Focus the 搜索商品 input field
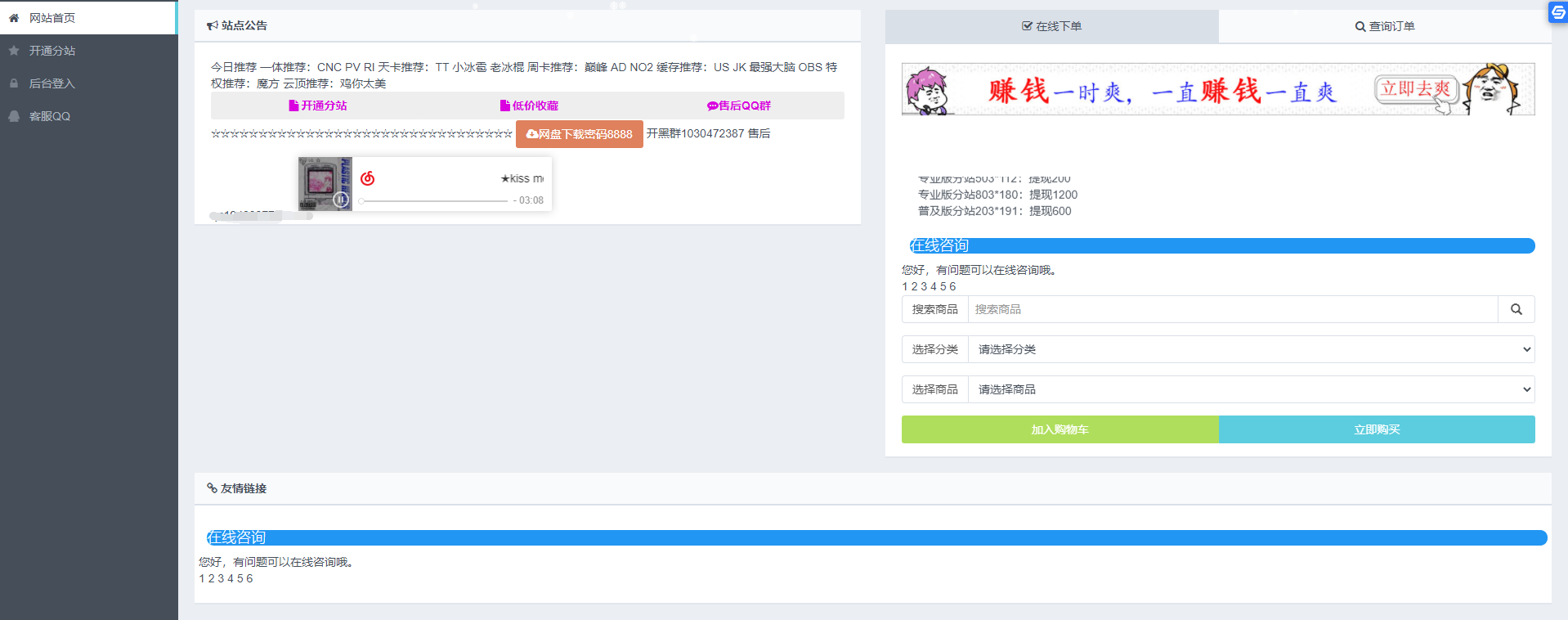Viewport: 1568px width, 620px height. coord(1233,309)
